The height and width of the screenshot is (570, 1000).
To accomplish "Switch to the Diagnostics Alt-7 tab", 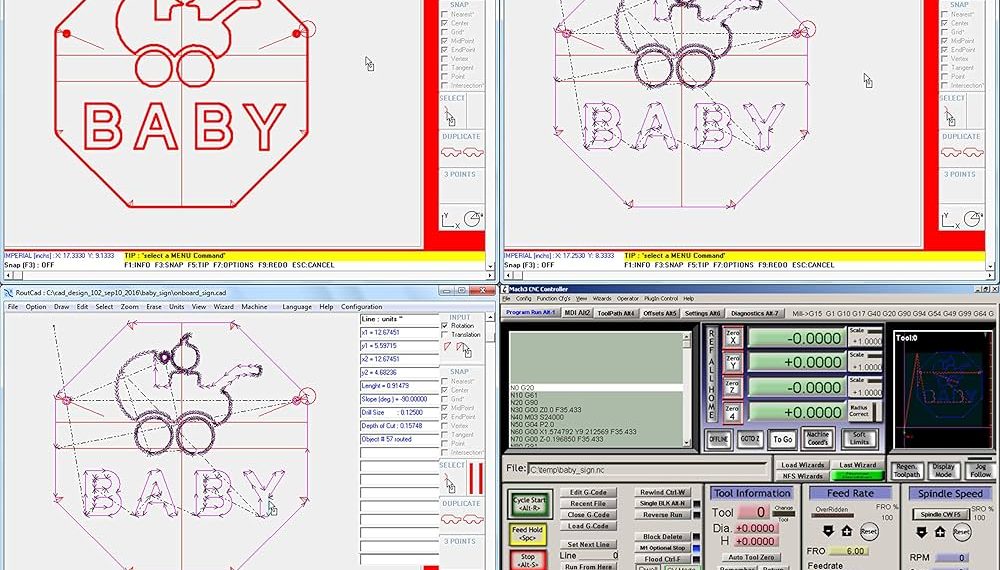I will pyautogui.click(x=757, y=313).
